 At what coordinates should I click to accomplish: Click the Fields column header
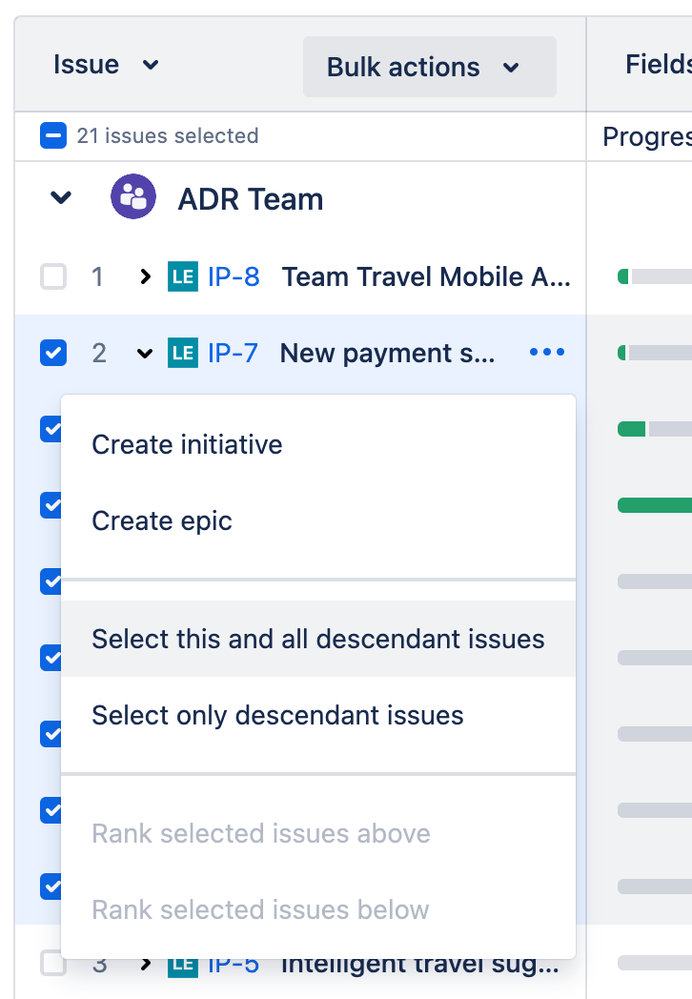click(658, 64)
